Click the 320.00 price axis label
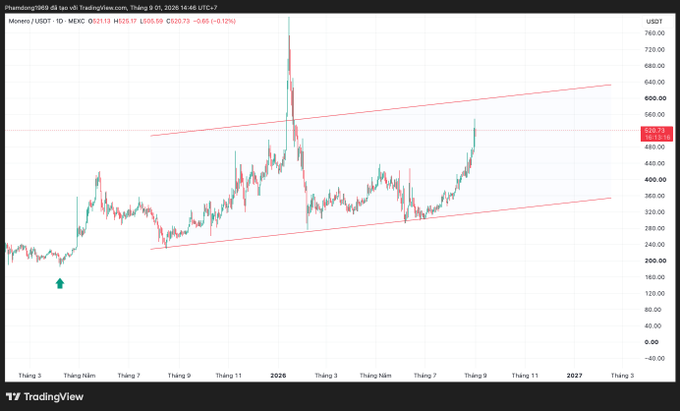Viewport: 680px width, 411px height. click(655, 212)
